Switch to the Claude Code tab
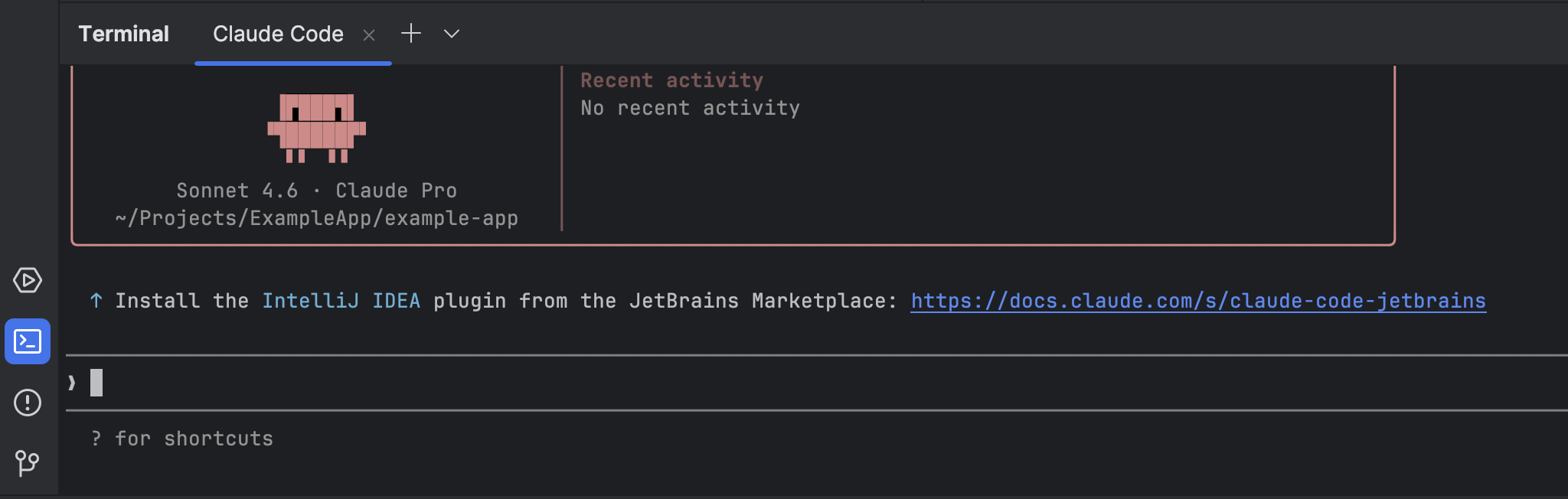Viewport: 1568px width, 499px height. (x=278, y=34)
